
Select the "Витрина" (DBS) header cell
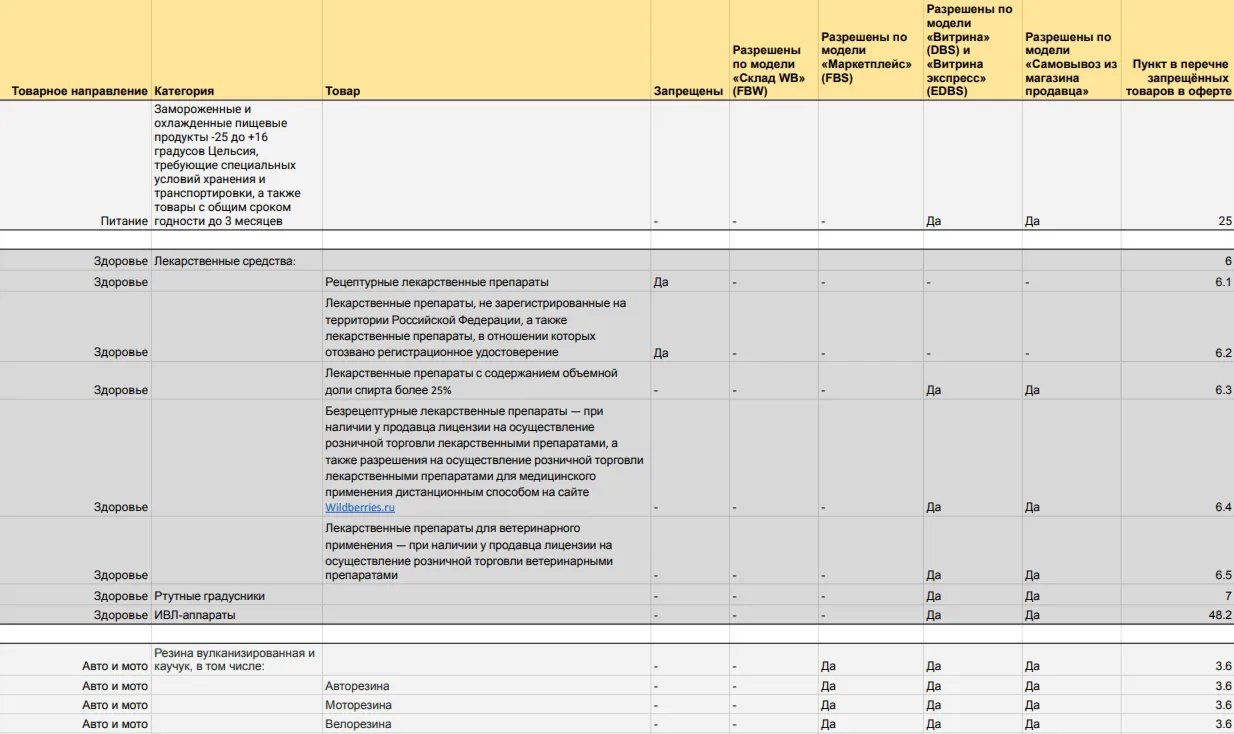(x=968, y=50)
